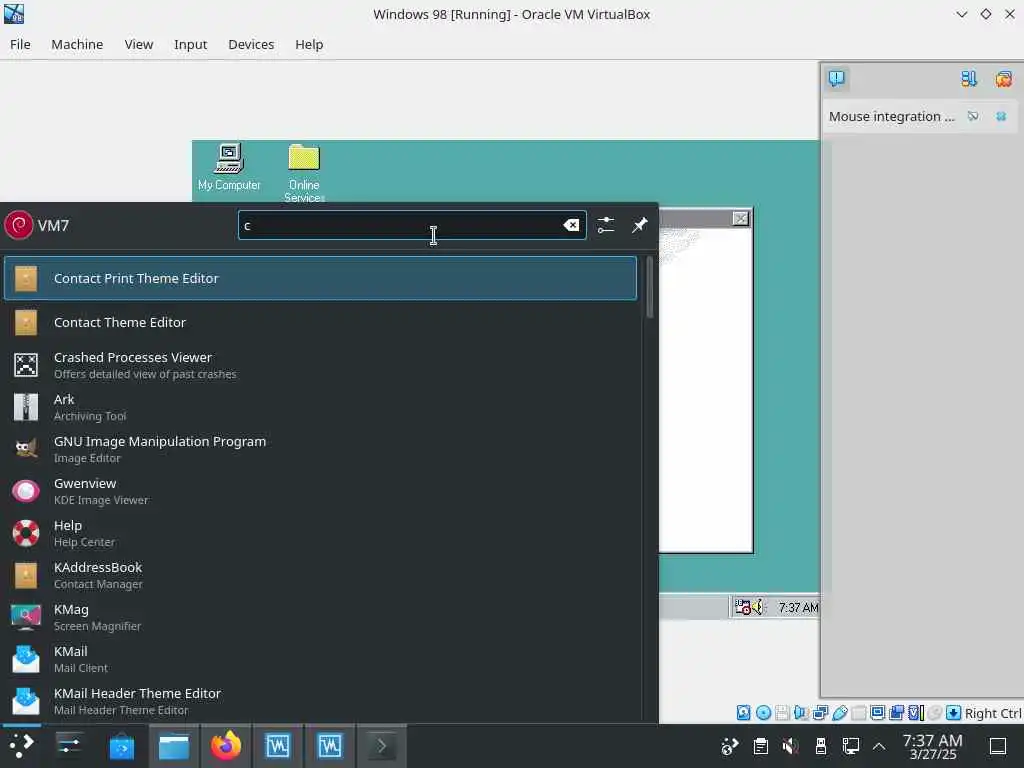Toggle notification ordering in notification panel

968,79
